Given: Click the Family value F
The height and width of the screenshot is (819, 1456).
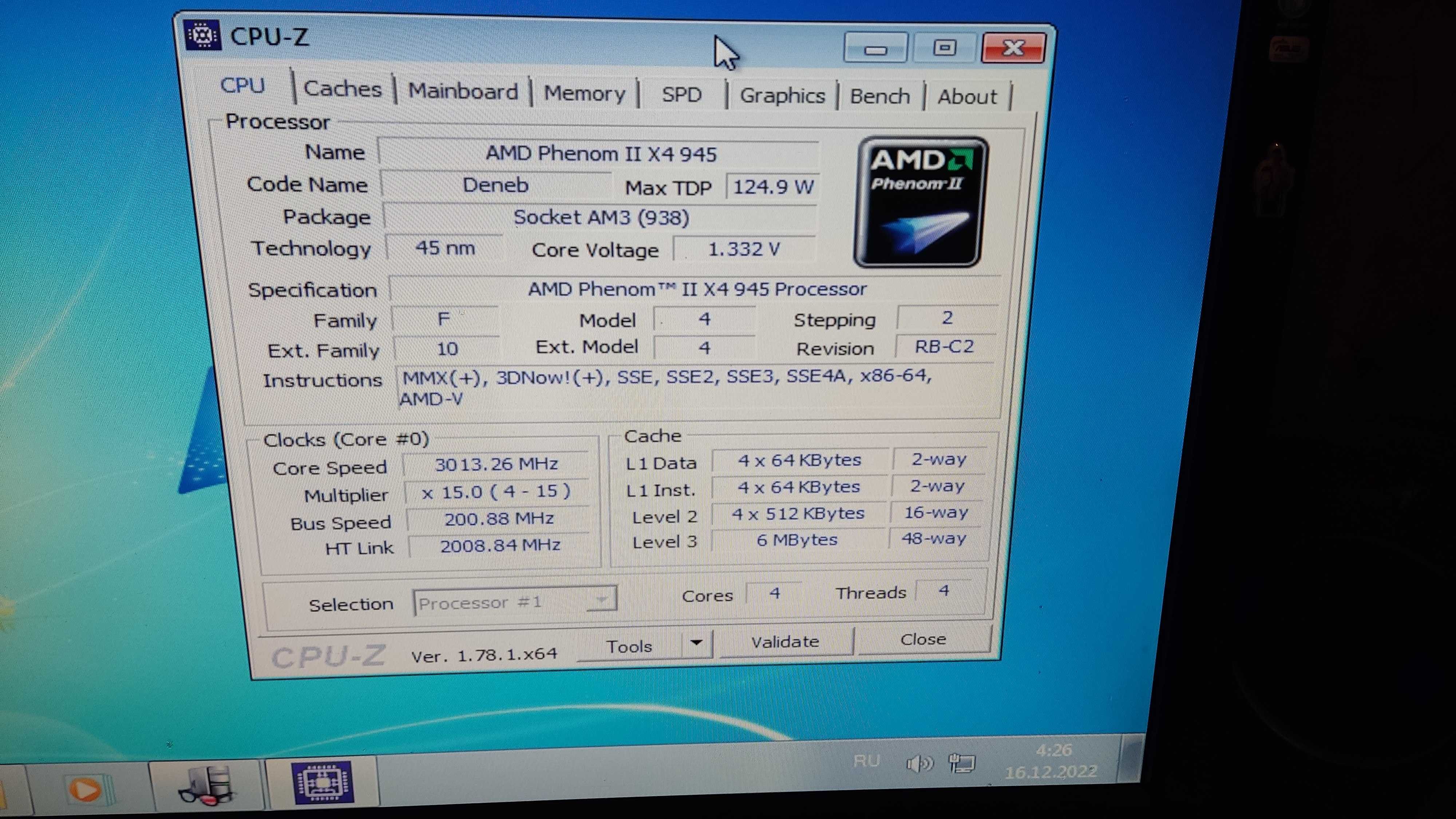Looking at the screenshot, I should pos(444,319).
